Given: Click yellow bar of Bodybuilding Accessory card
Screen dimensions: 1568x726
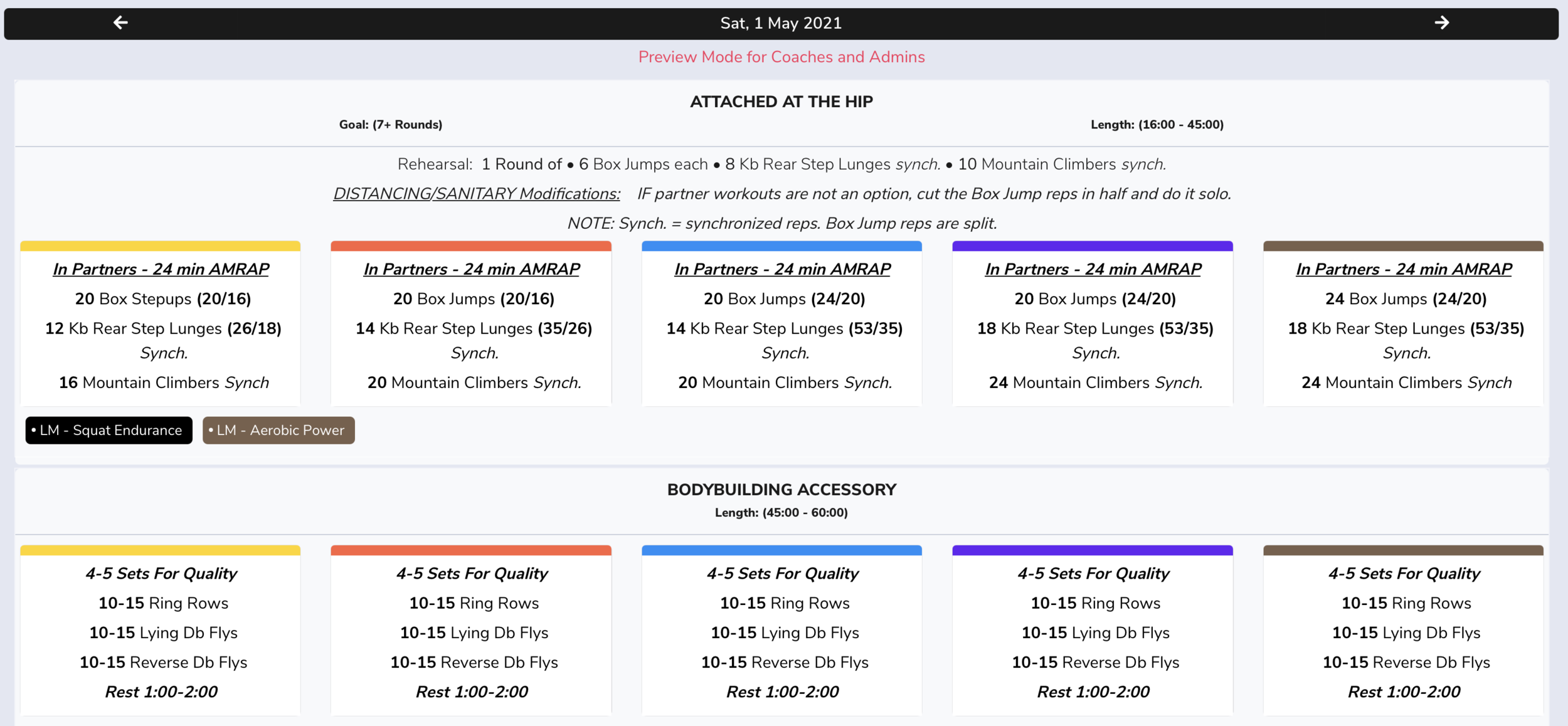Looking at the screenshot, I should [160, 550].
